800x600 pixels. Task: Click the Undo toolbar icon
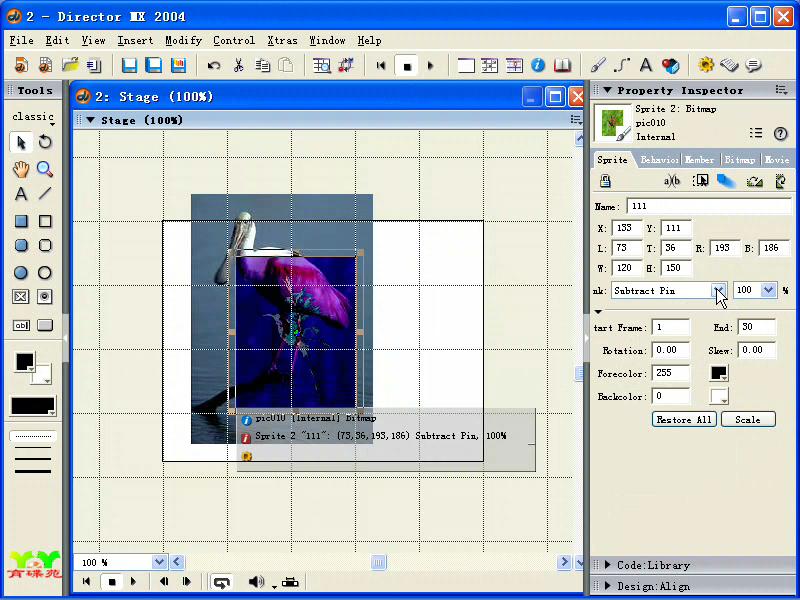214,65
